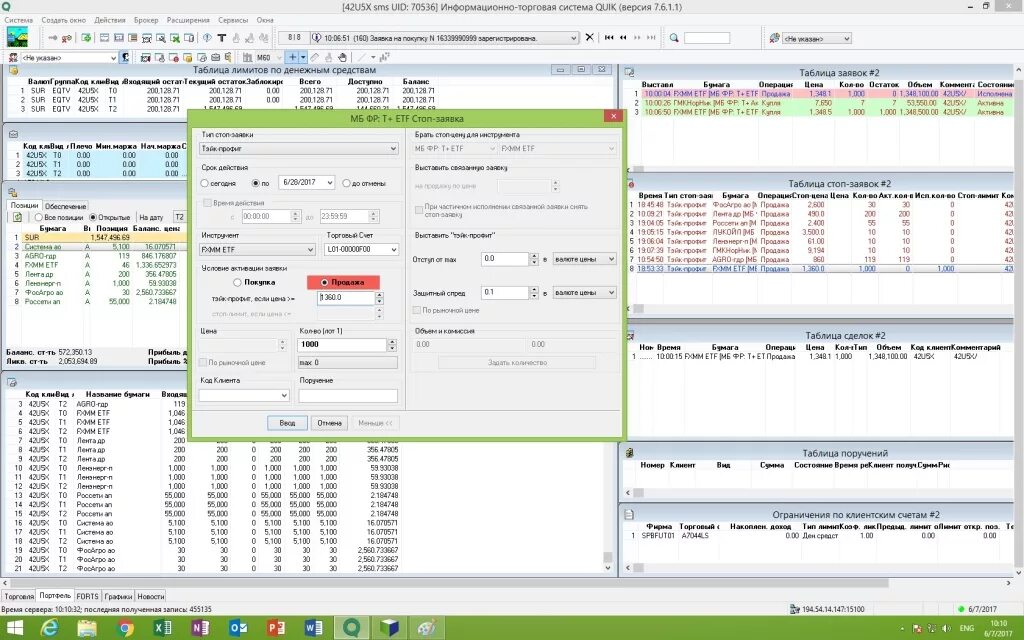Viewport: 1024px width, 640px height.
Task: Open the 'Расширения' menu
Action: 188,20
